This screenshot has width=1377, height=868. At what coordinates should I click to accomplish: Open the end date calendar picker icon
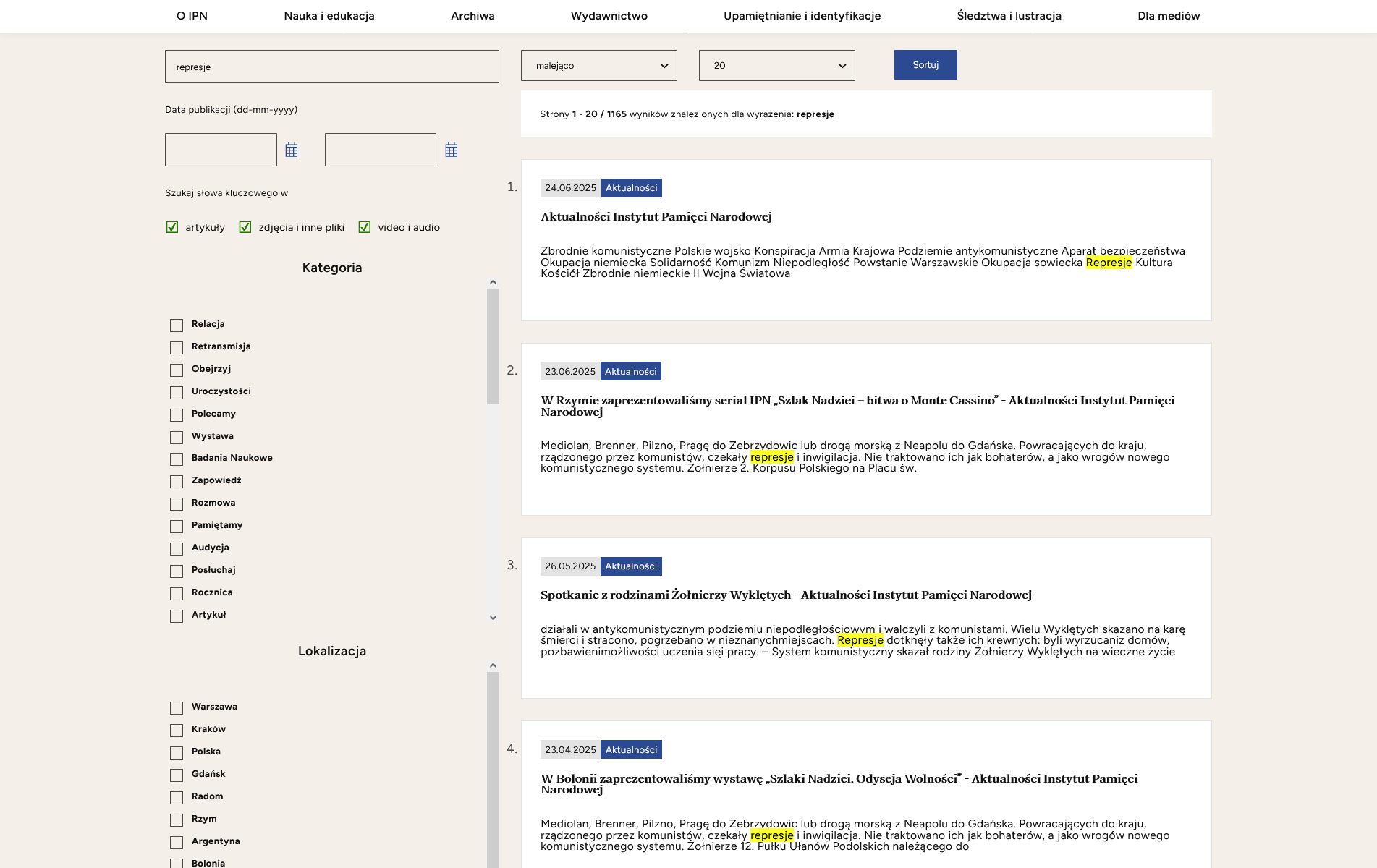pyautogui.click(x=452, y=150)
